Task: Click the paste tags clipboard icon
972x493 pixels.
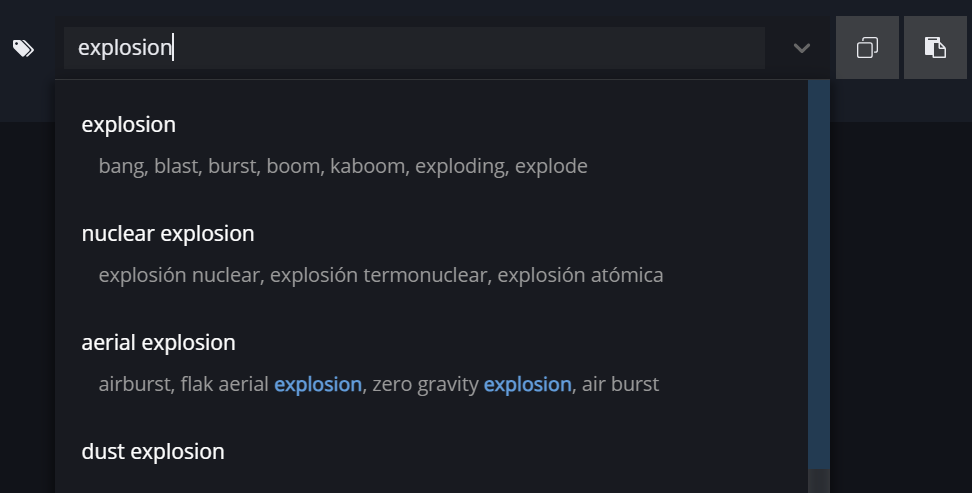Action: (x=935, y=48)
